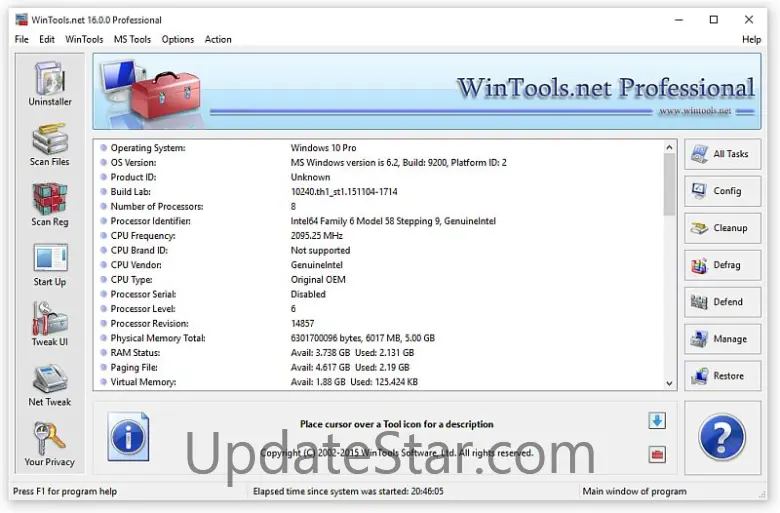Viewport: 780px width, 513px height.
Task: Open the Scan Files tool
Action: (50, 144)
